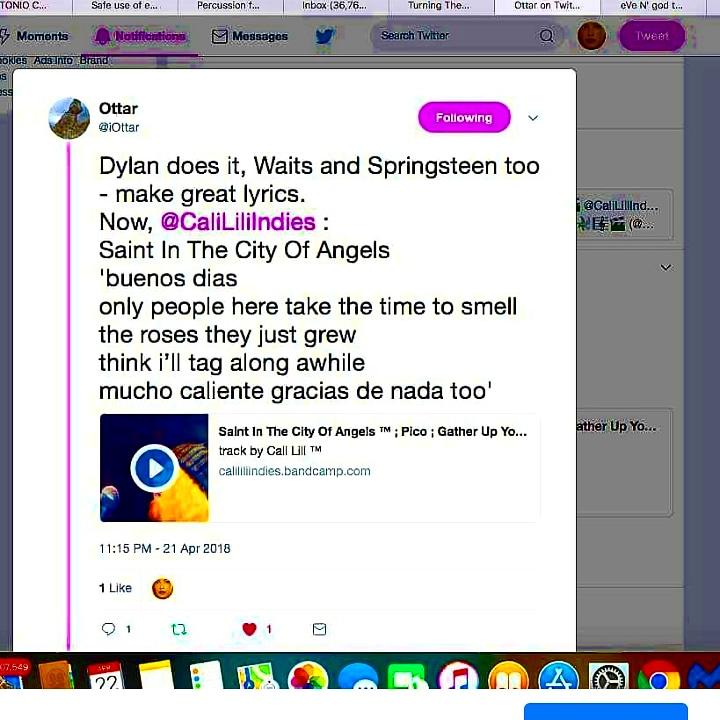Image resolution: width=720 pixels, height=720 pixels.
Task: Switch to the Percussion browser tab
Action: click(x=230, y=6)
